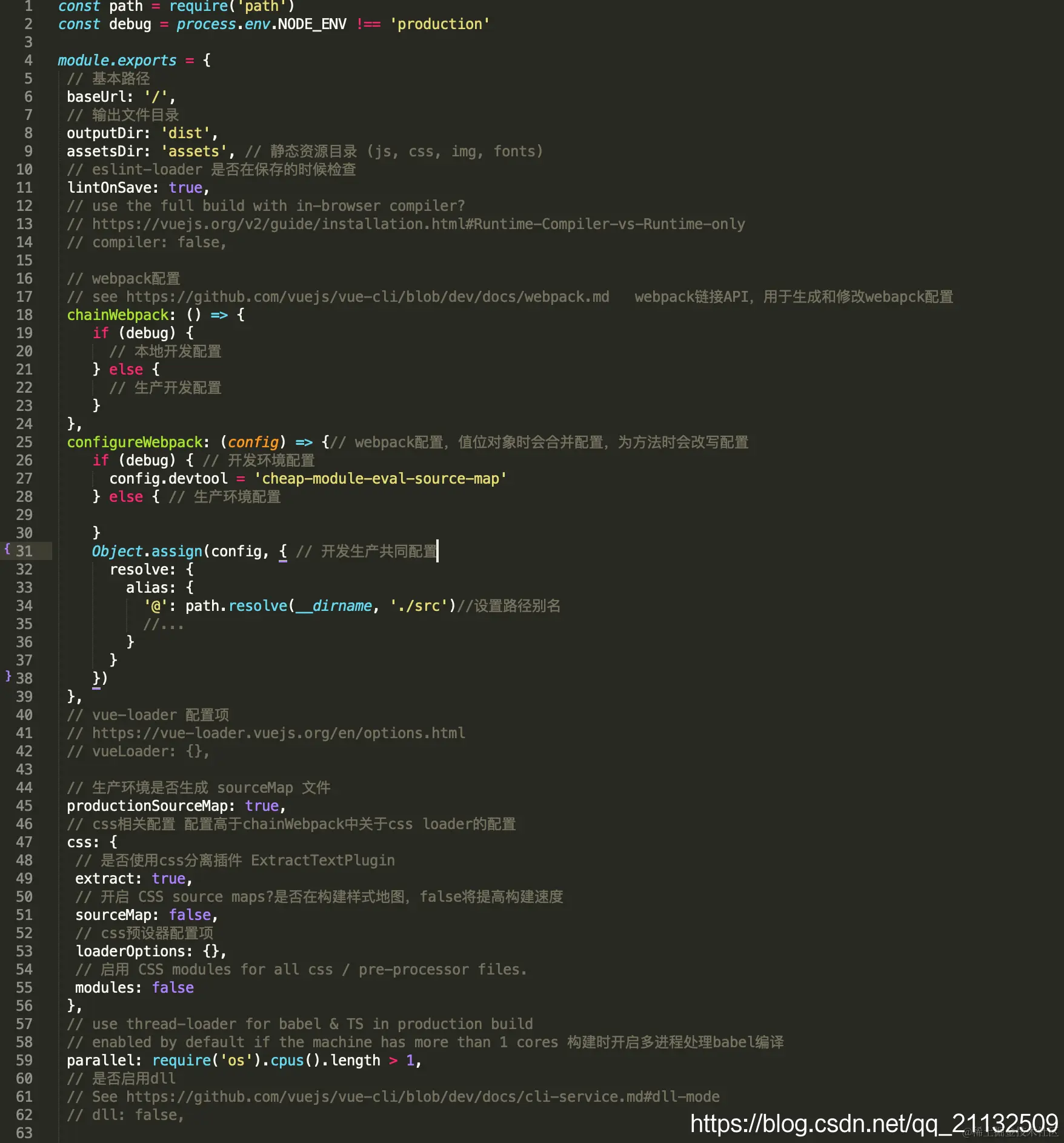Click 'sourceMap' property on line 51
The image size is (1064, 1143).
pyautogui.click(x=113, y=915)
